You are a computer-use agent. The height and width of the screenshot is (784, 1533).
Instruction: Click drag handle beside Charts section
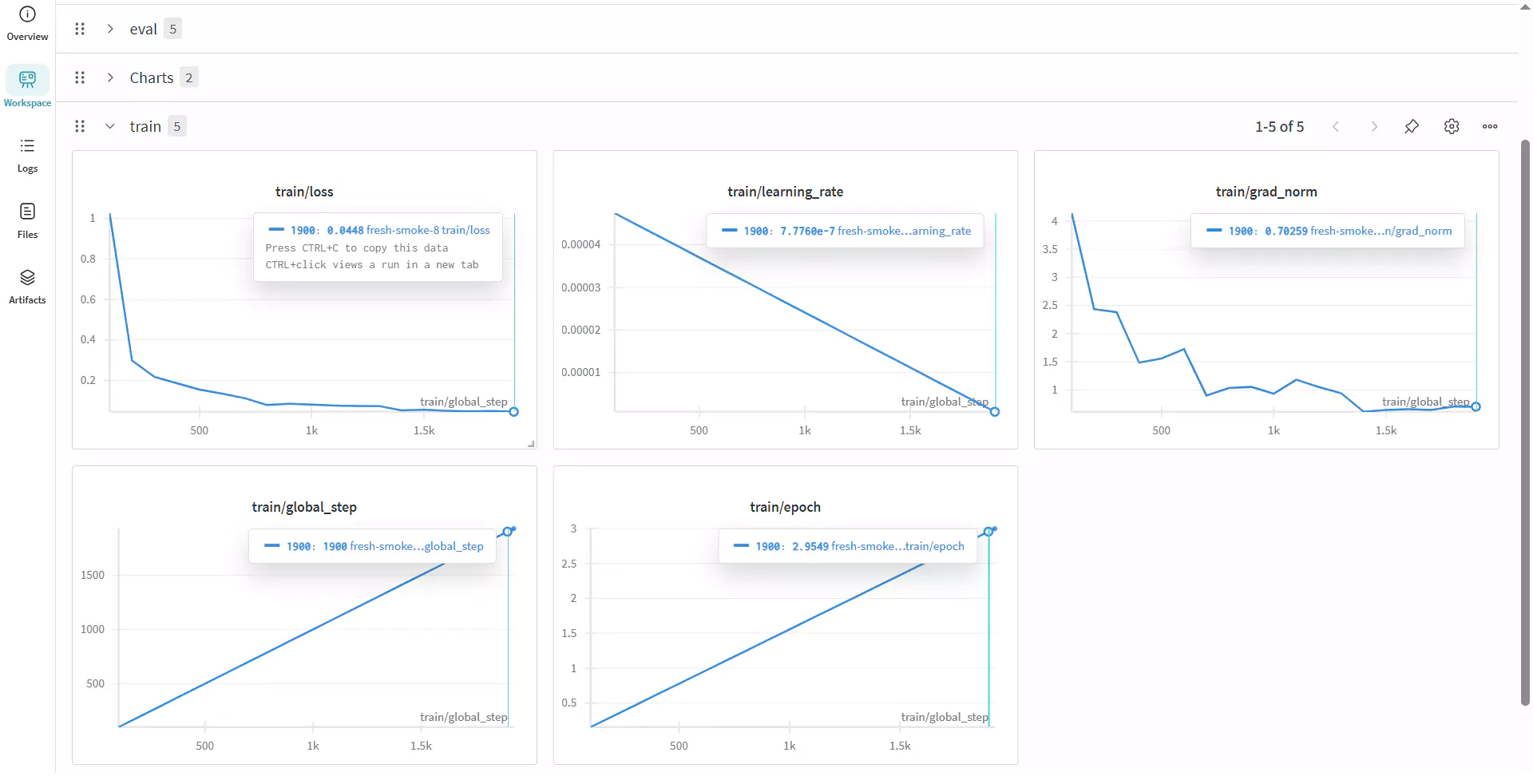coord(80,77)
